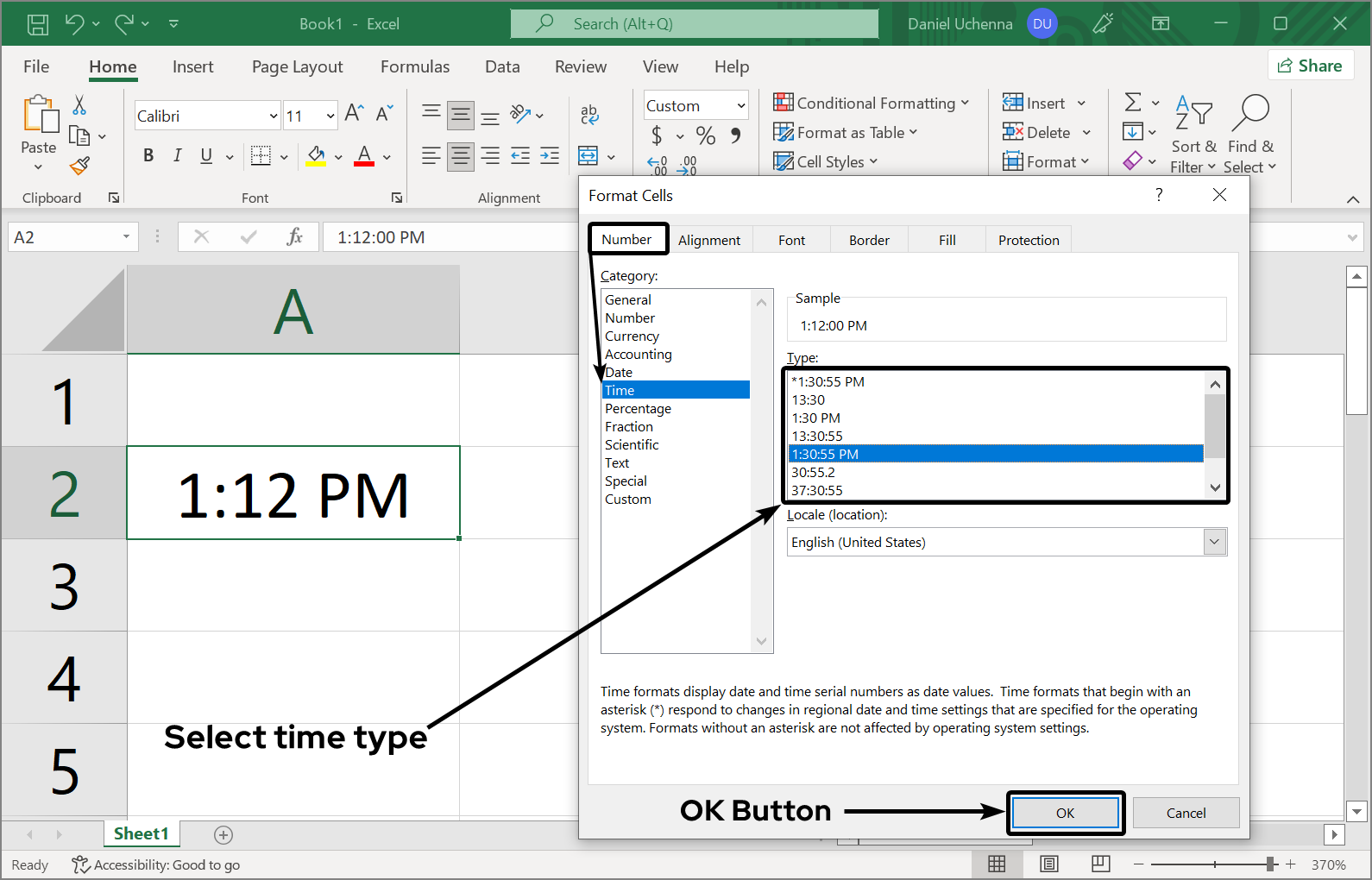Toggle center horizontal alignment
Image resolution: width=1372 pixels, height=880 pixels.
pyautogui.click(x=461, y=156)
